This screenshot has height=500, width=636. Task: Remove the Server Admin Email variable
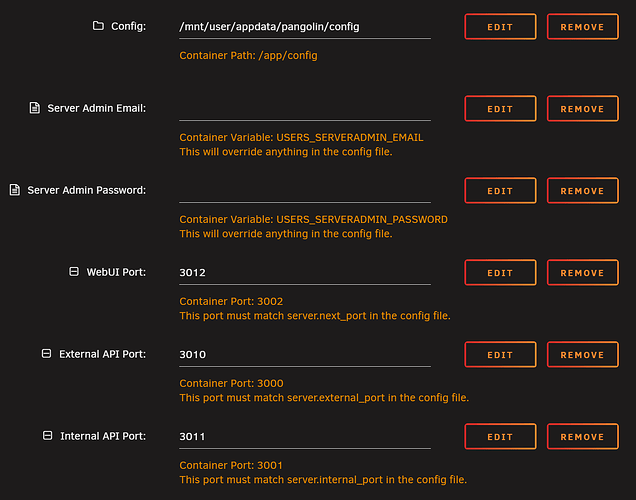point(583,109)
